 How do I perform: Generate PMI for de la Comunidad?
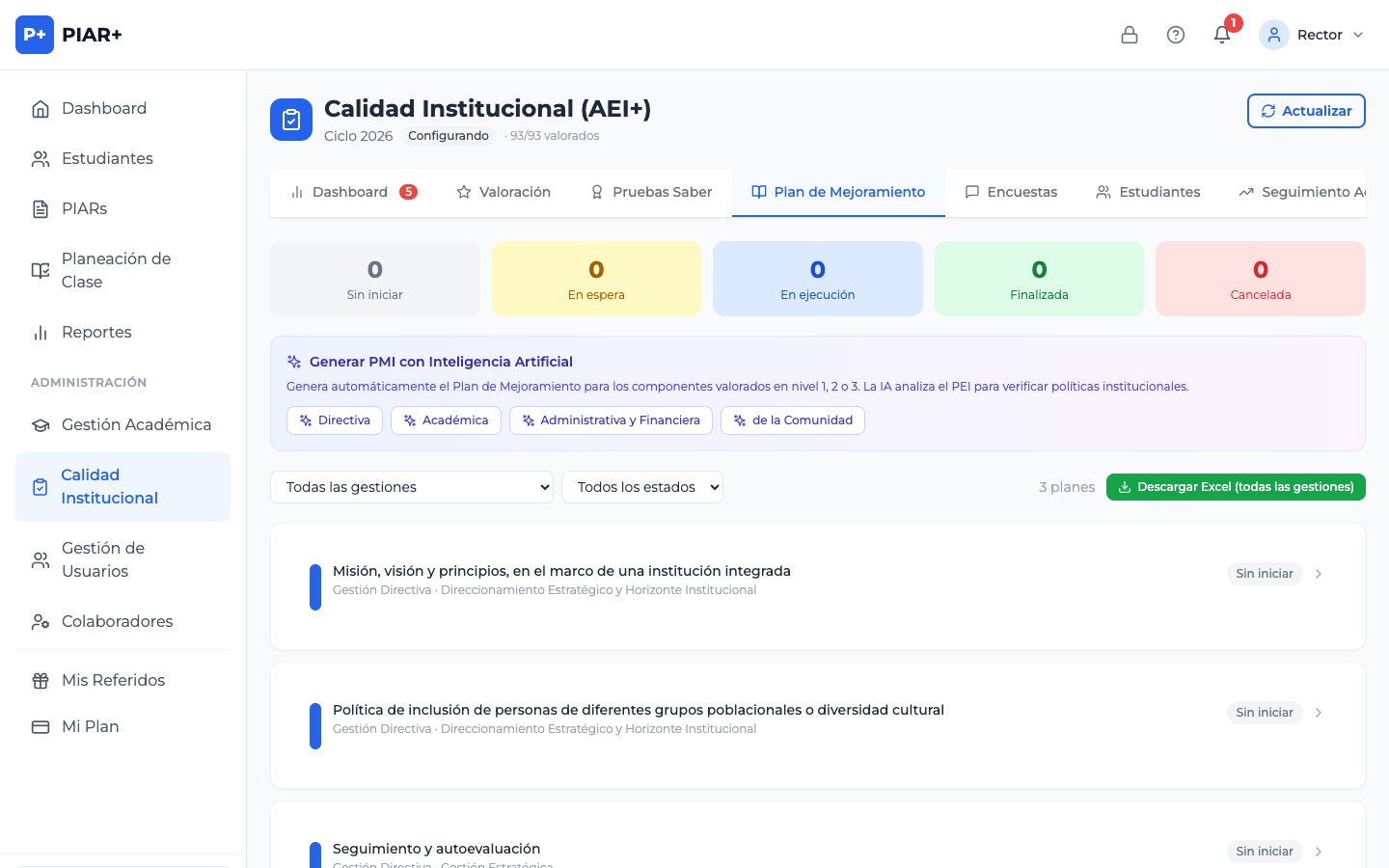coord(793,420)
